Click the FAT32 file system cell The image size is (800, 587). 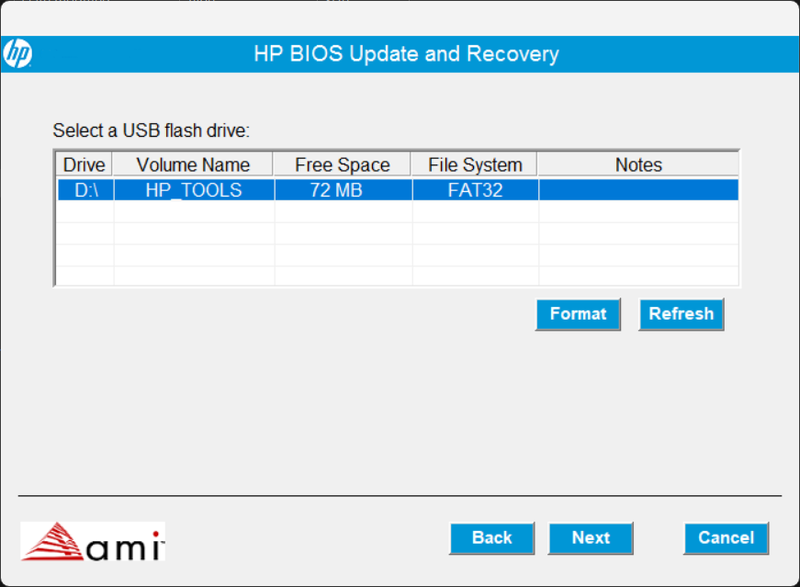pyautogui.click(x=475, y=190)
